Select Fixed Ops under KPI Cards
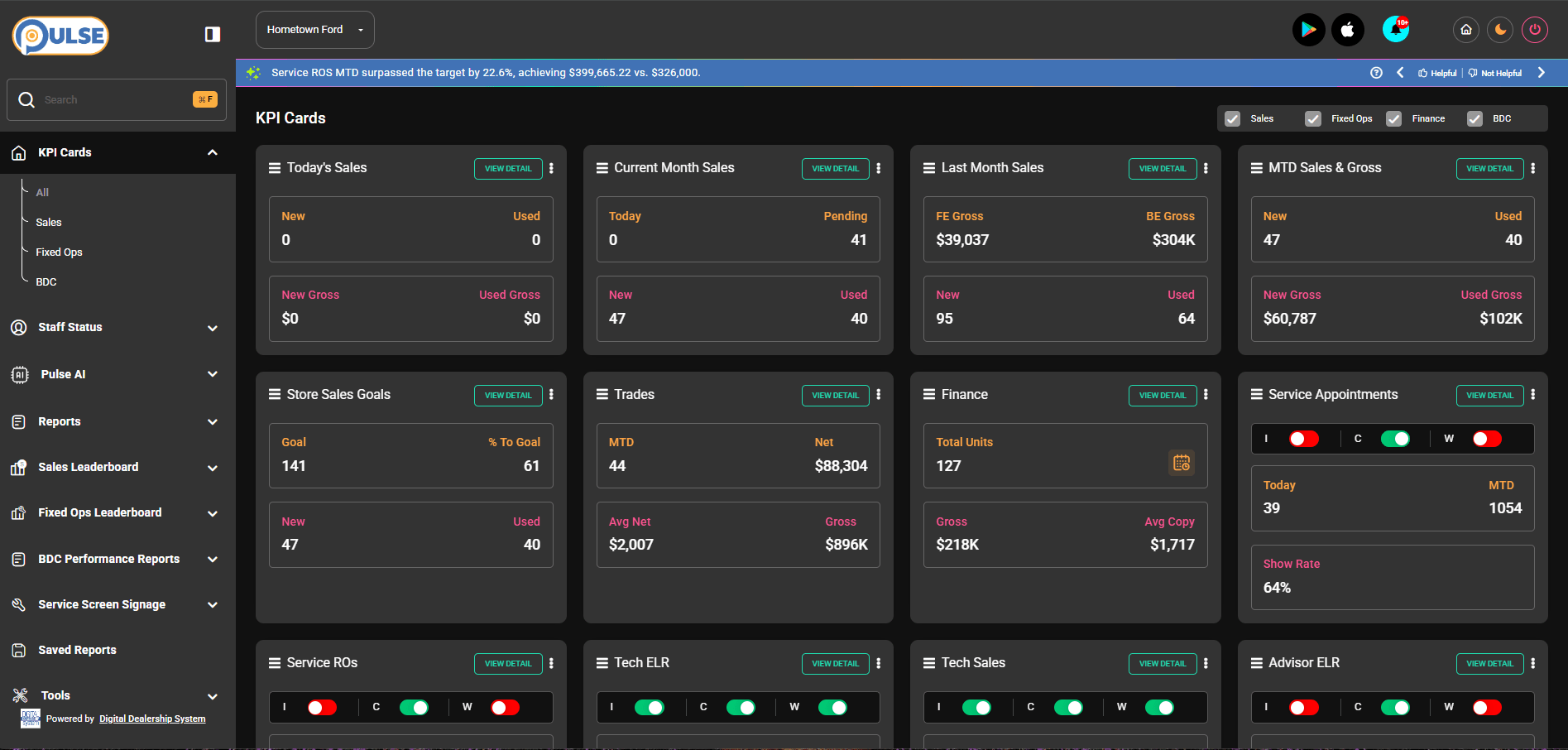This screenshot has height=750, width=1568. (x=59, y=252)
